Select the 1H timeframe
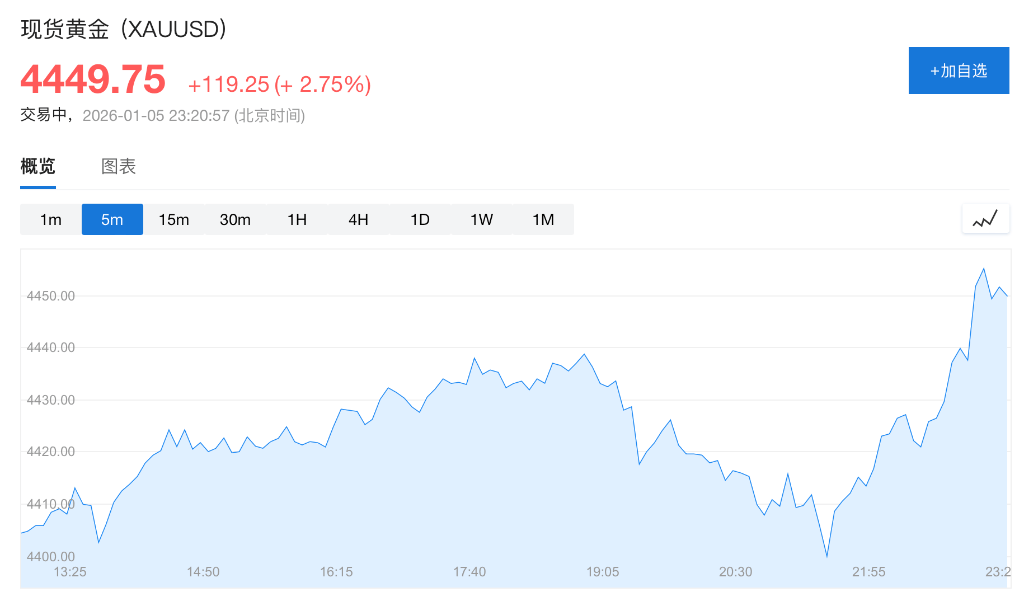Screen dimensions: 1024x606 [297, 220]
